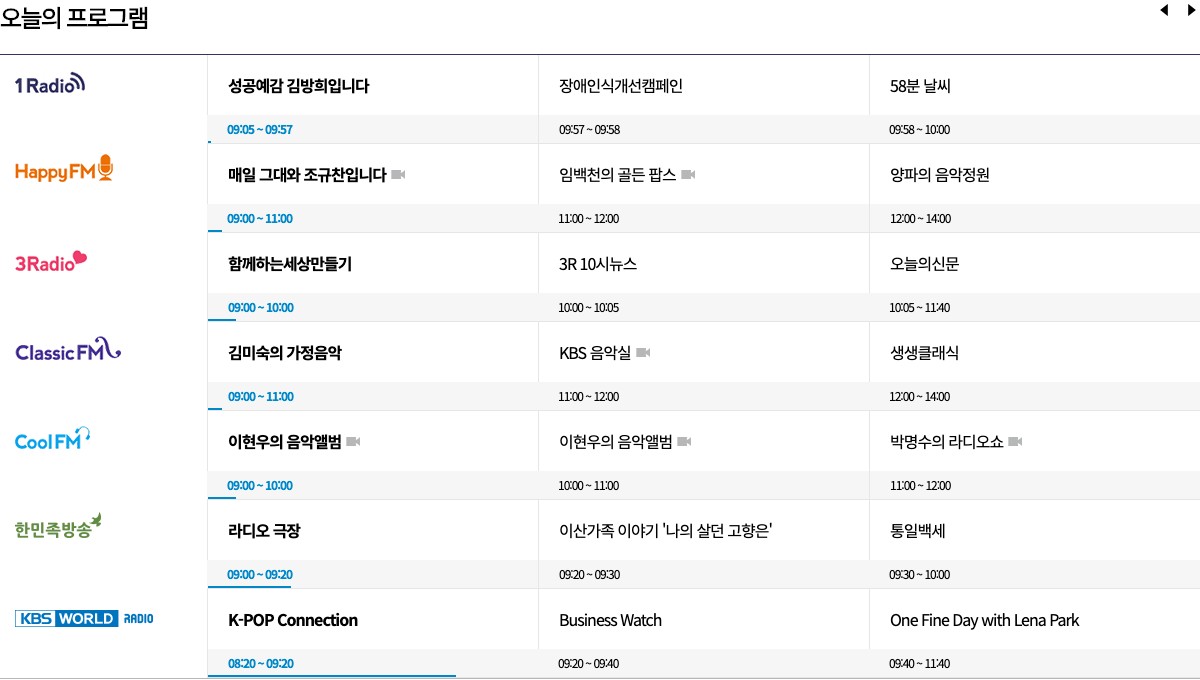Click the 09:00 ~ 09:20 time slot
This screenshot has height=680, width=1200.
pos(260,575)
